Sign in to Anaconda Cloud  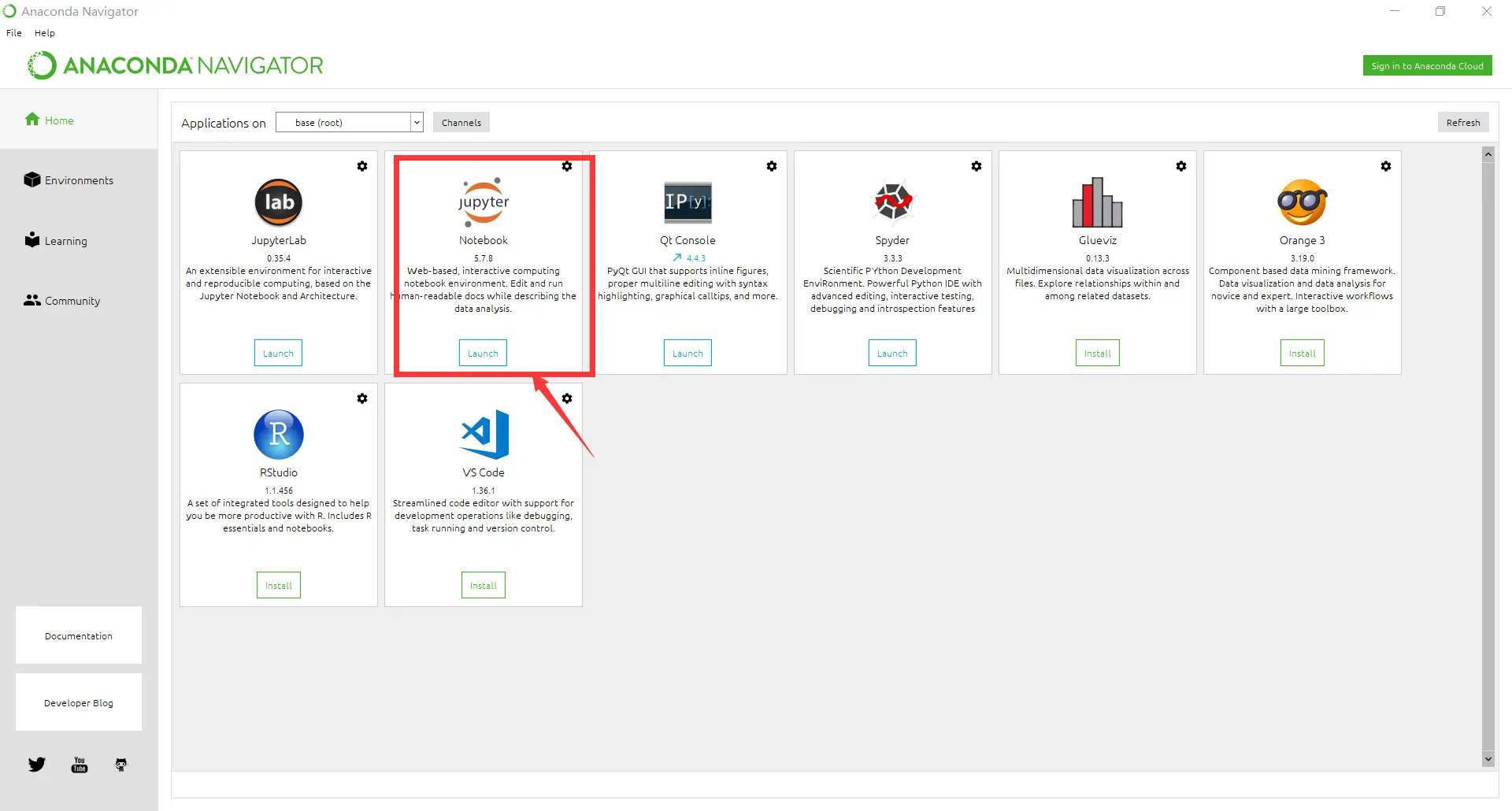(1427, 66)
